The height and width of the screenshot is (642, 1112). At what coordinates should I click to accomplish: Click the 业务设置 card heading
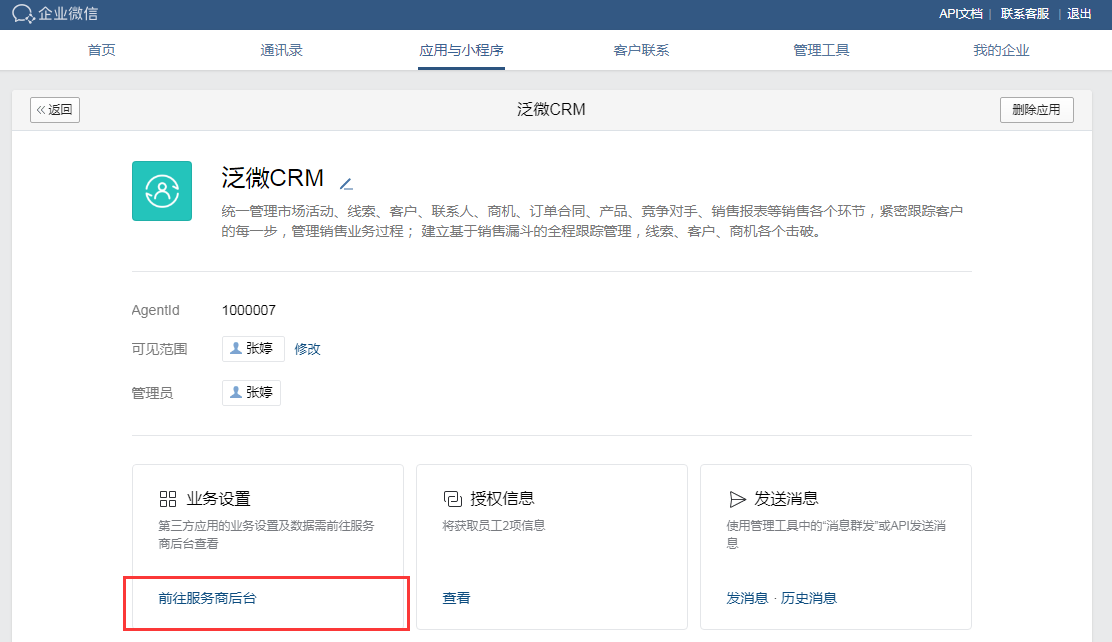[x=218, y=499]
